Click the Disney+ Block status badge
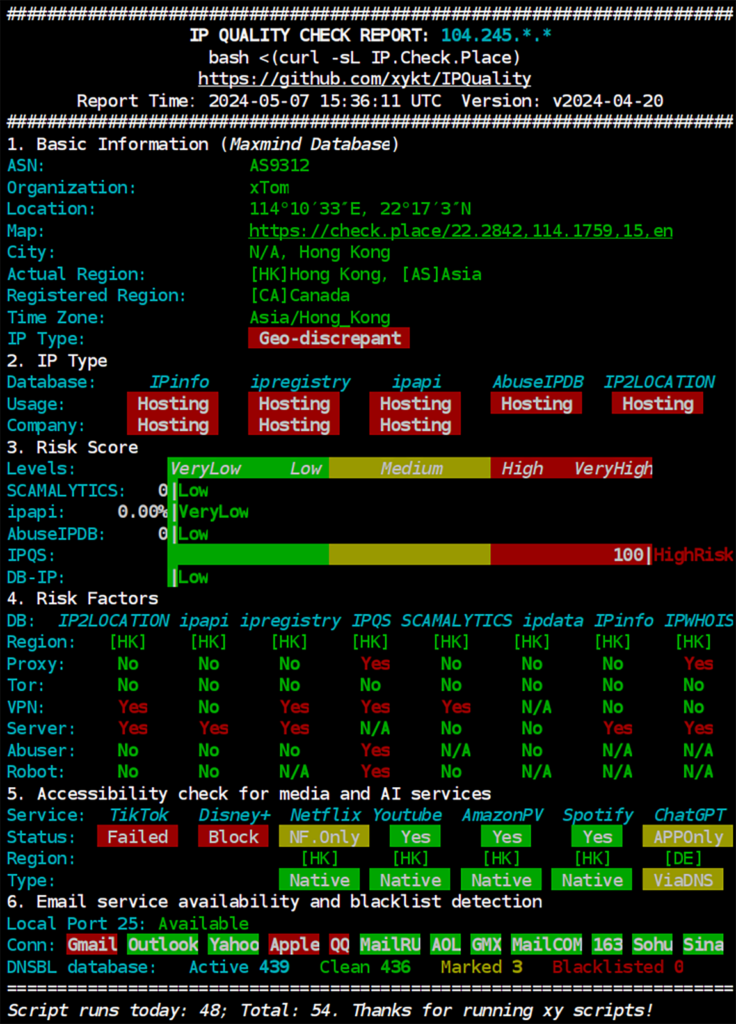736x1024 pixels. (233, 837)
